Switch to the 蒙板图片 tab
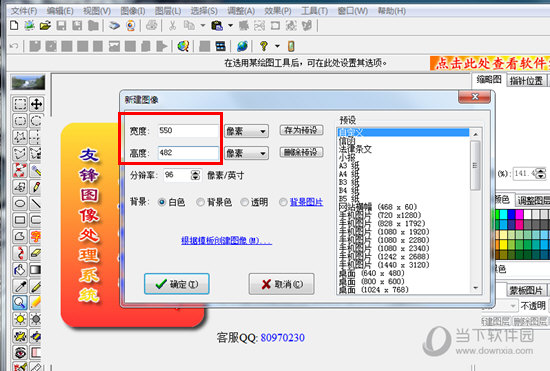The height and width of the screenshot is (371, 550). tap(526, 290)
